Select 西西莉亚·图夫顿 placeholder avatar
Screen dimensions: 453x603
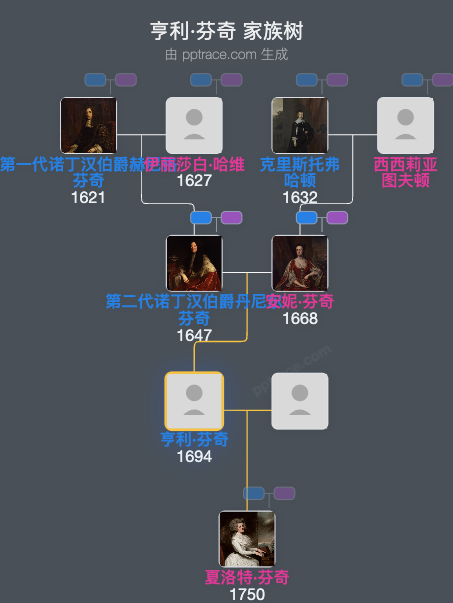point(406,125)
